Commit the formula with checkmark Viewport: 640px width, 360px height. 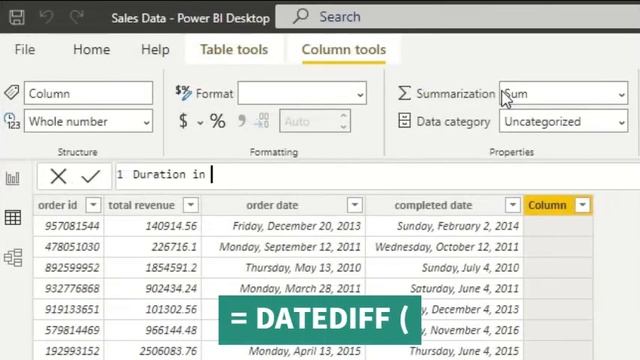(90, 176)
